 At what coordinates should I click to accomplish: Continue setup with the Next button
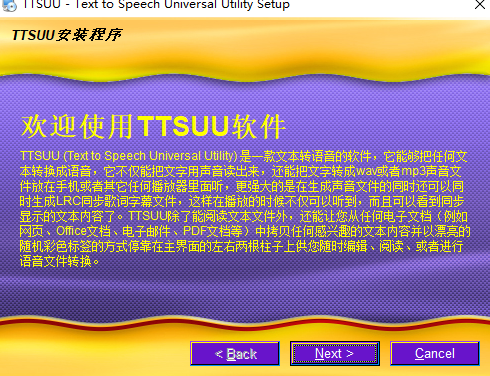(335, 354)
